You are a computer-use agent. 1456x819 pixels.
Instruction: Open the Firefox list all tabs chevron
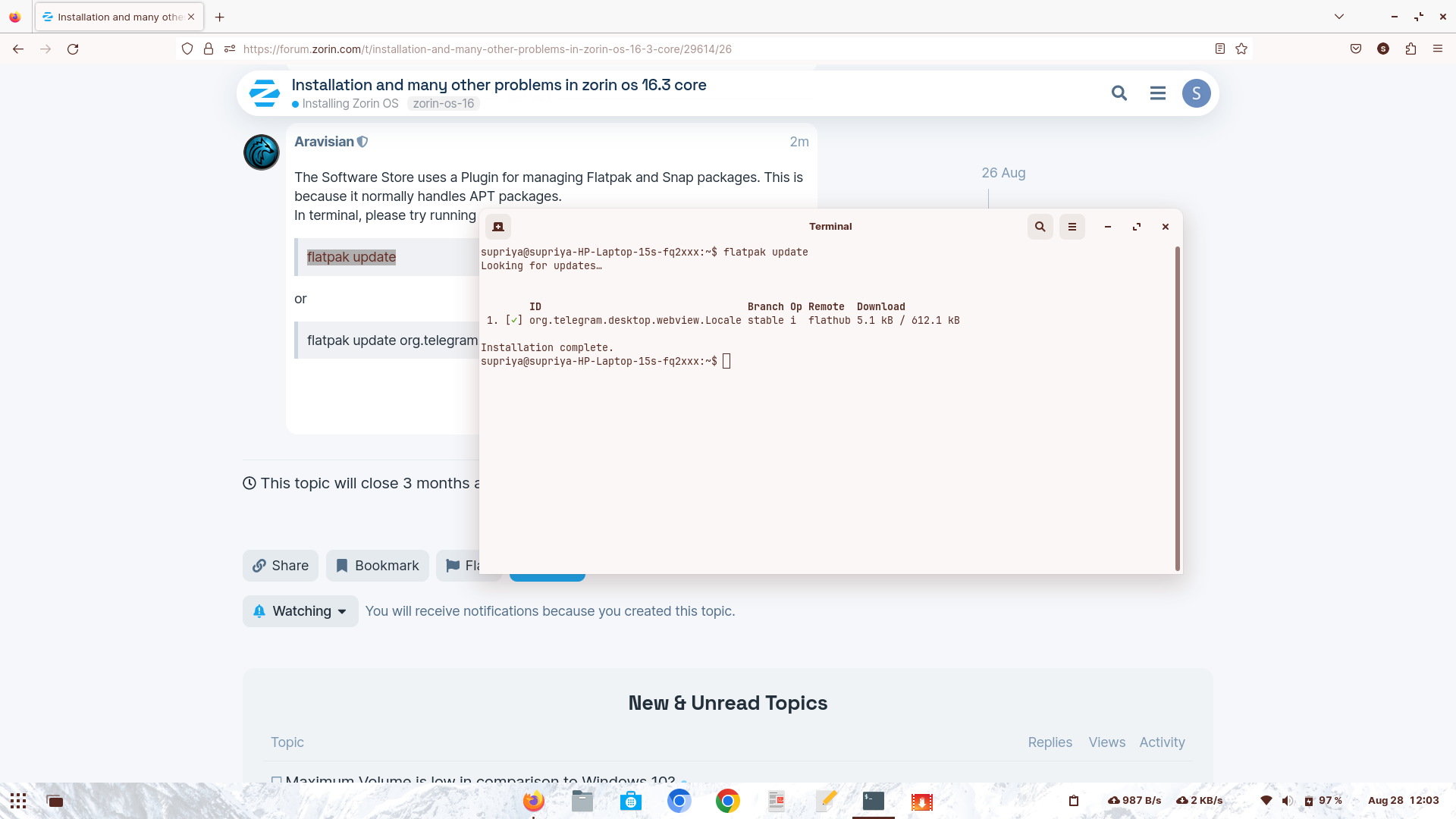click(1339, 17)
